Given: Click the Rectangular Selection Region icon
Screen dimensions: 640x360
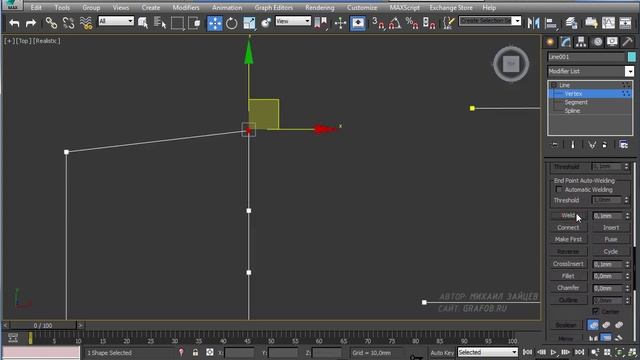Looking at the screenshot, I should point(177,23).
